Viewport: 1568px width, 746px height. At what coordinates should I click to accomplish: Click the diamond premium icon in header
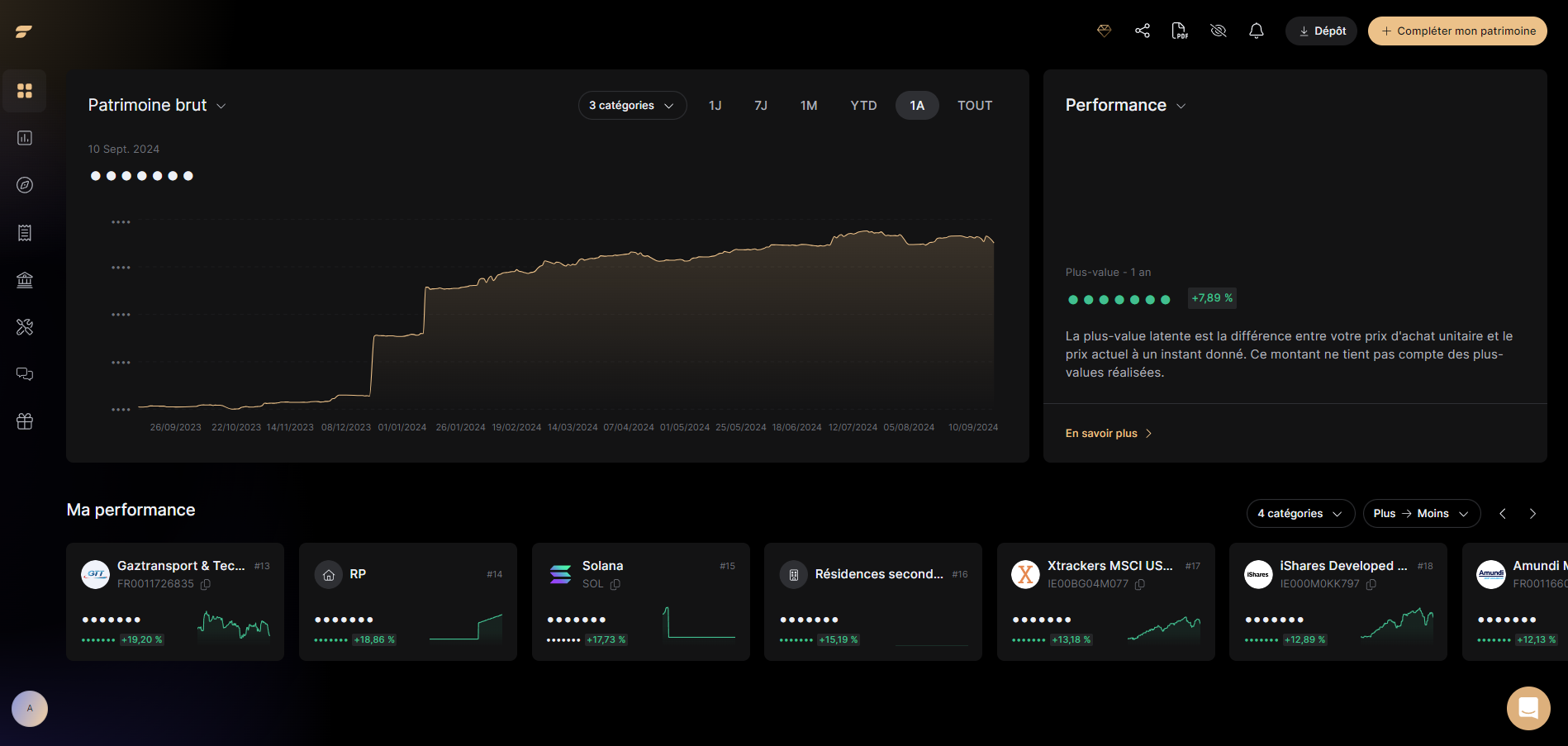pyautogui.click(x=1104, y=31)
